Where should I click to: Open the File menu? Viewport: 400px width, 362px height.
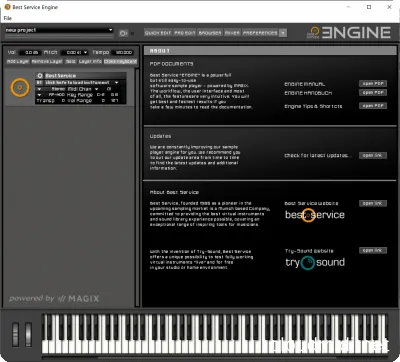(8, 18)
